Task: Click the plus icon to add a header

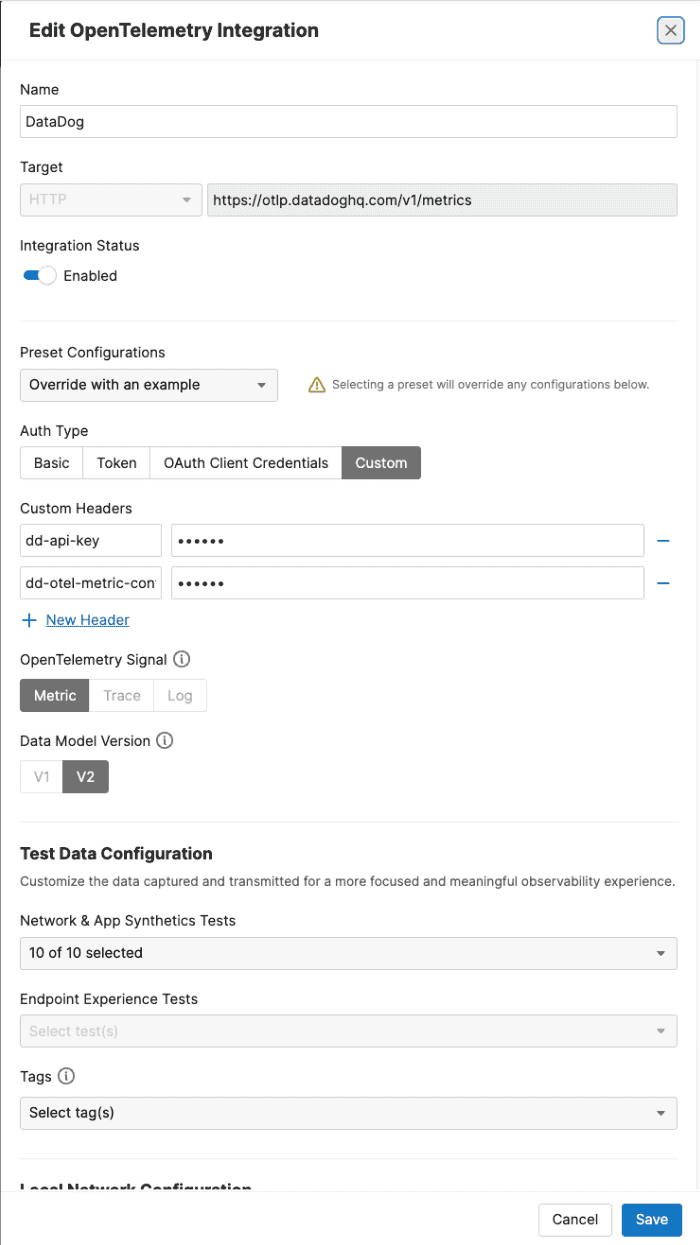Action: [x=28, y=620]
